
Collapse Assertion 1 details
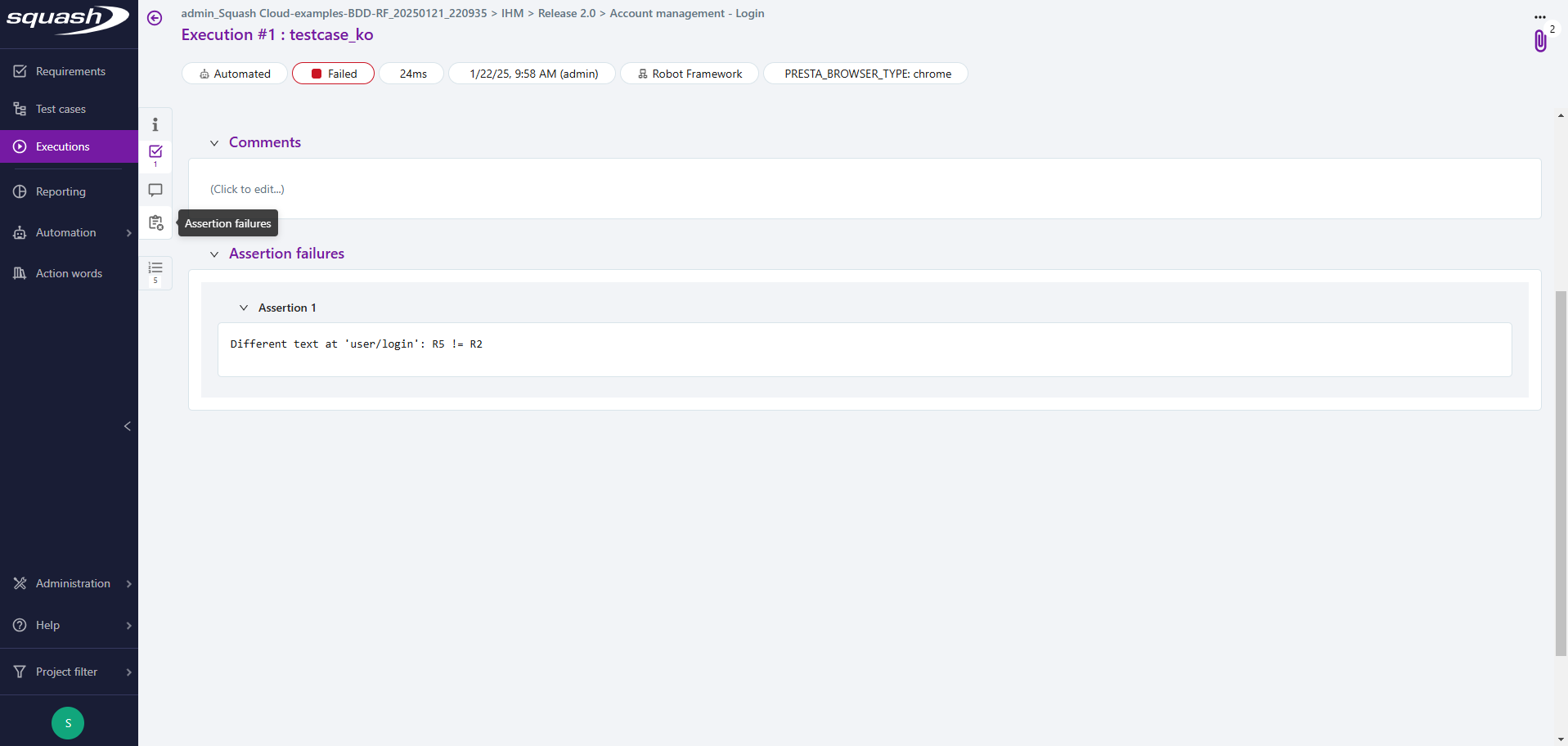pyautogui.click(x=243, y=308)
